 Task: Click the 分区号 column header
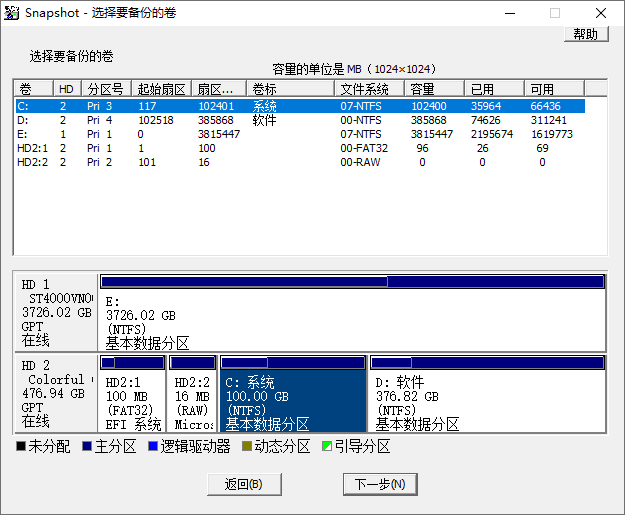[106, 88]
